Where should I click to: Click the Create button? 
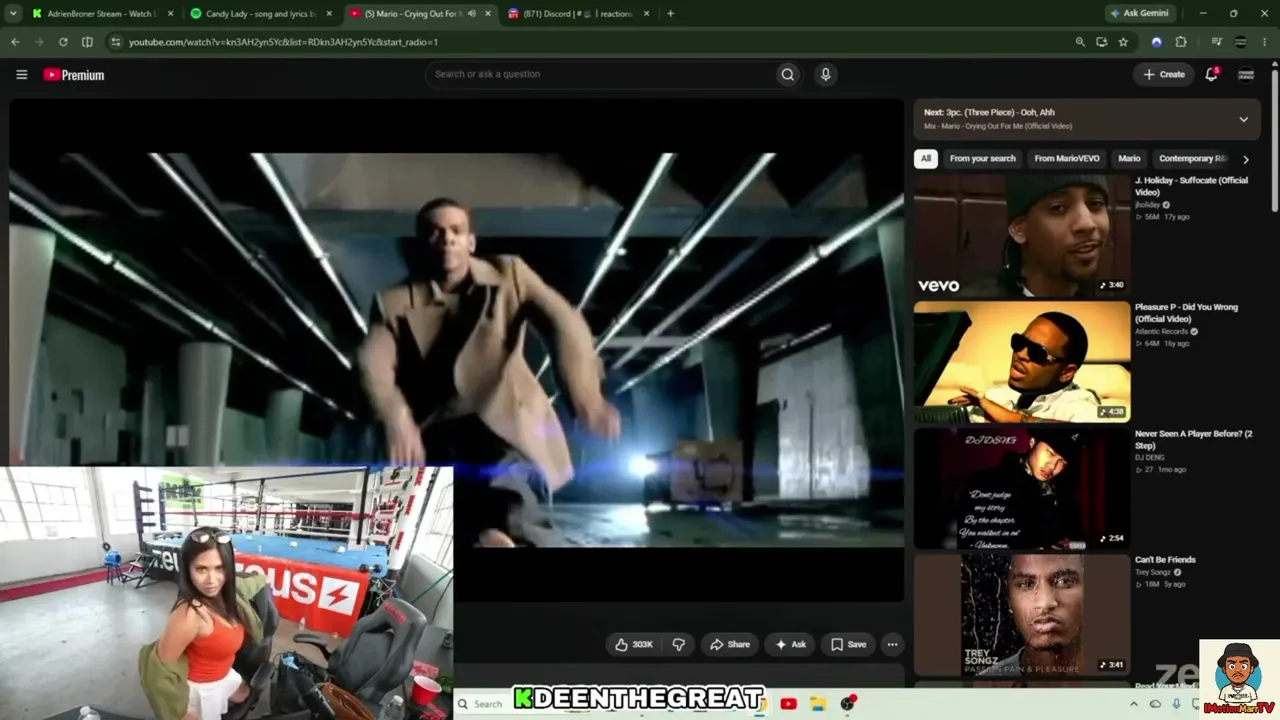[1164, 74]
